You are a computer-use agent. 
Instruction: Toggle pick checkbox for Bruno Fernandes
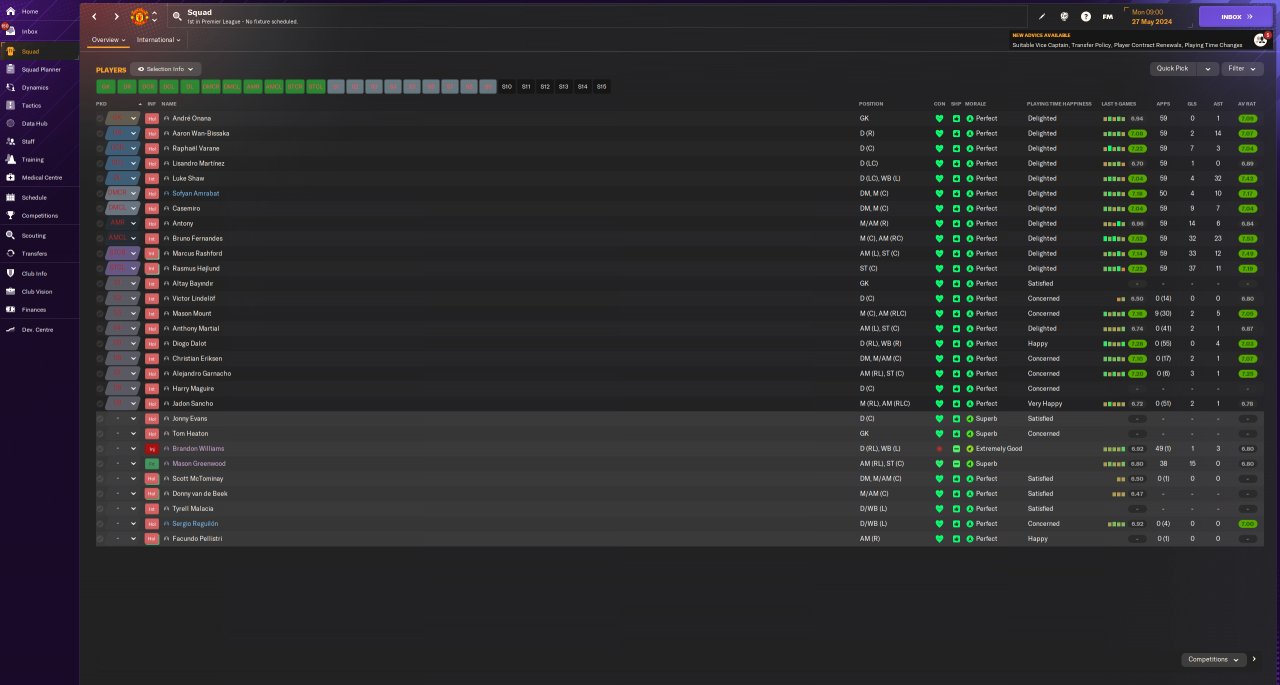click(100, 238)
